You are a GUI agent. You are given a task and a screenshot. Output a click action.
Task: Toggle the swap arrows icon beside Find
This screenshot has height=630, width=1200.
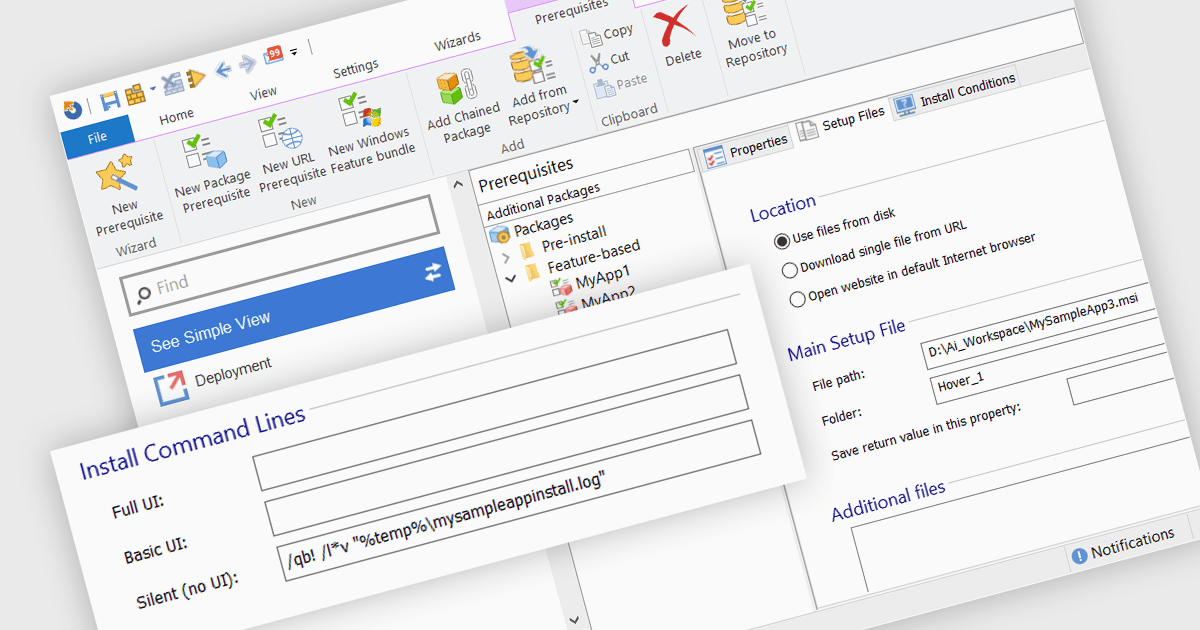433,272
